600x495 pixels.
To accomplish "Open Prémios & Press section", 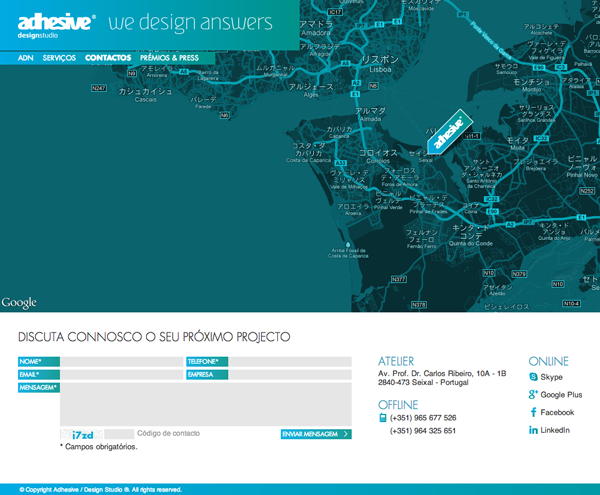I will click(x=169, y=58).
